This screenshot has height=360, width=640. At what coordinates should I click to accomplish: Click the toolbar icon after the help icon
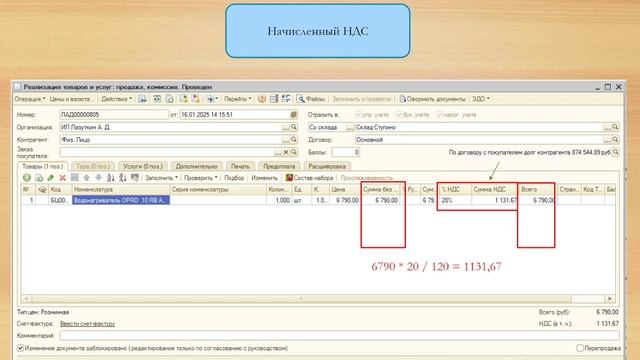click(x=274, y=99)
